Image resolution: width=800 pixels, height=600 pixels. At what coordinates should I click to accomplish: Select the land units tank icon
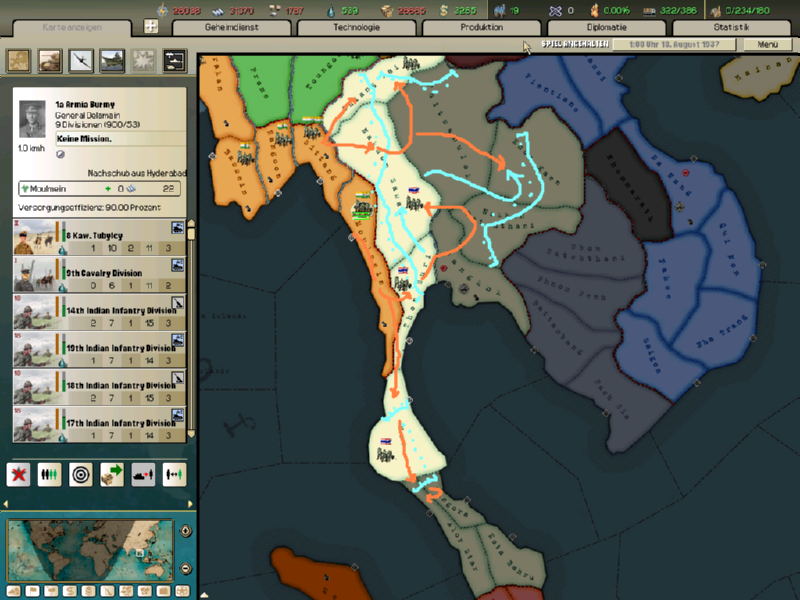[x=50, y=61]
